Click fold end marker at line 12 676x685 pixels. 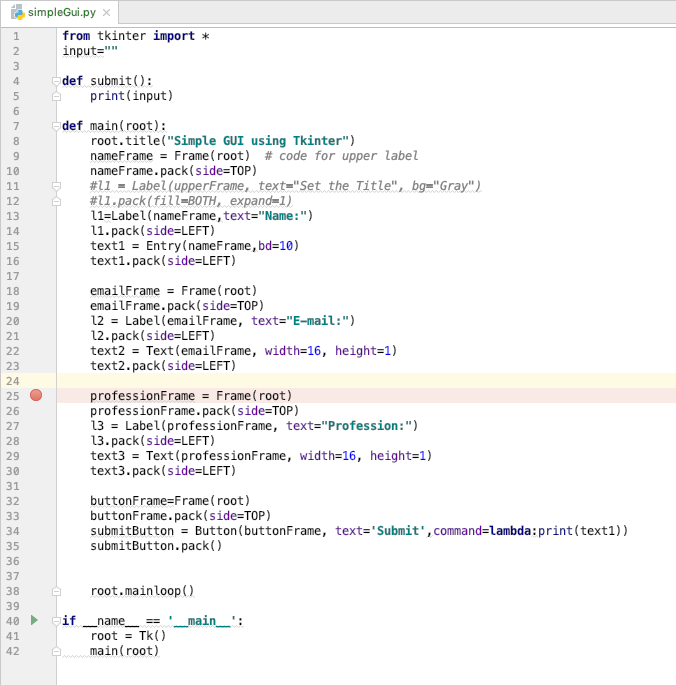(x=56, y=201)
